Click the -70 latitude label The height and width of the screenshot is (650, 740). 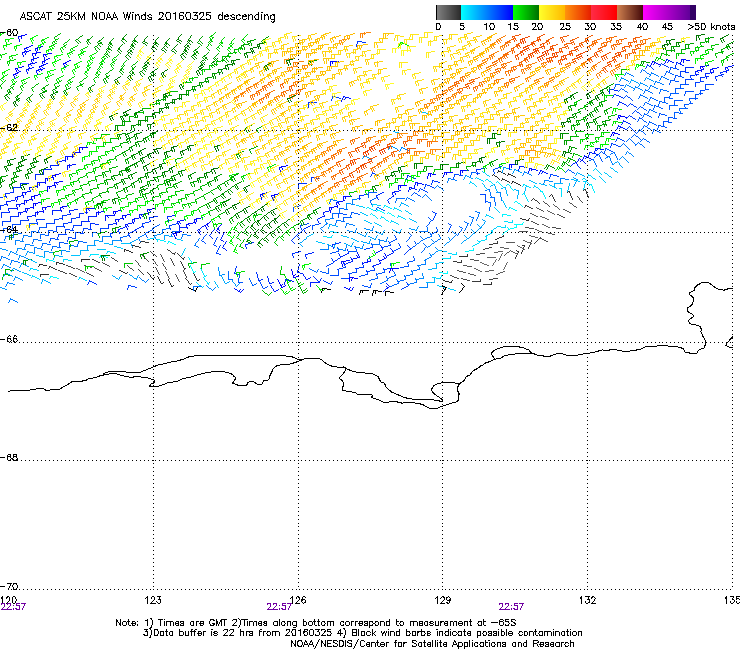point(9,586)
